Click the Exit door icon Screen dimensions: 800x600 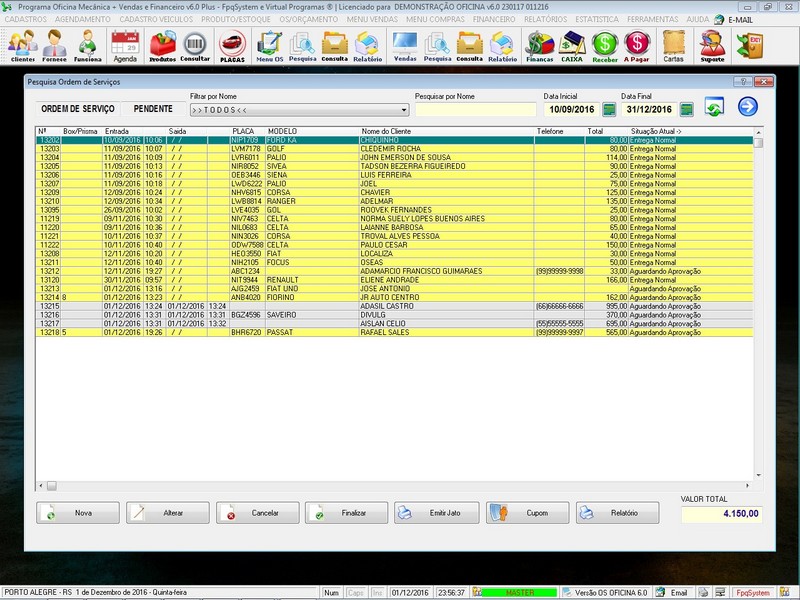click(x=749, y=46)
